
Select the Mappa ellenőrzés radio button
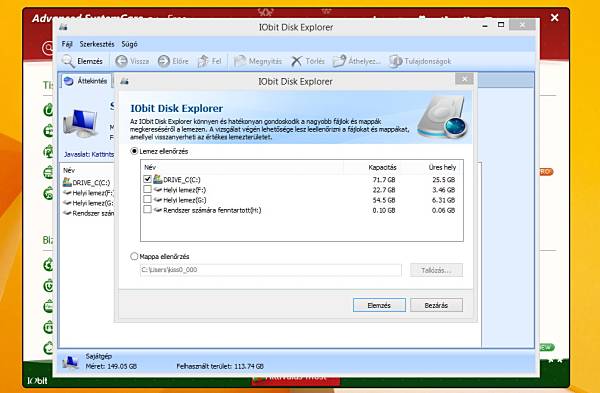pos(134,256)
